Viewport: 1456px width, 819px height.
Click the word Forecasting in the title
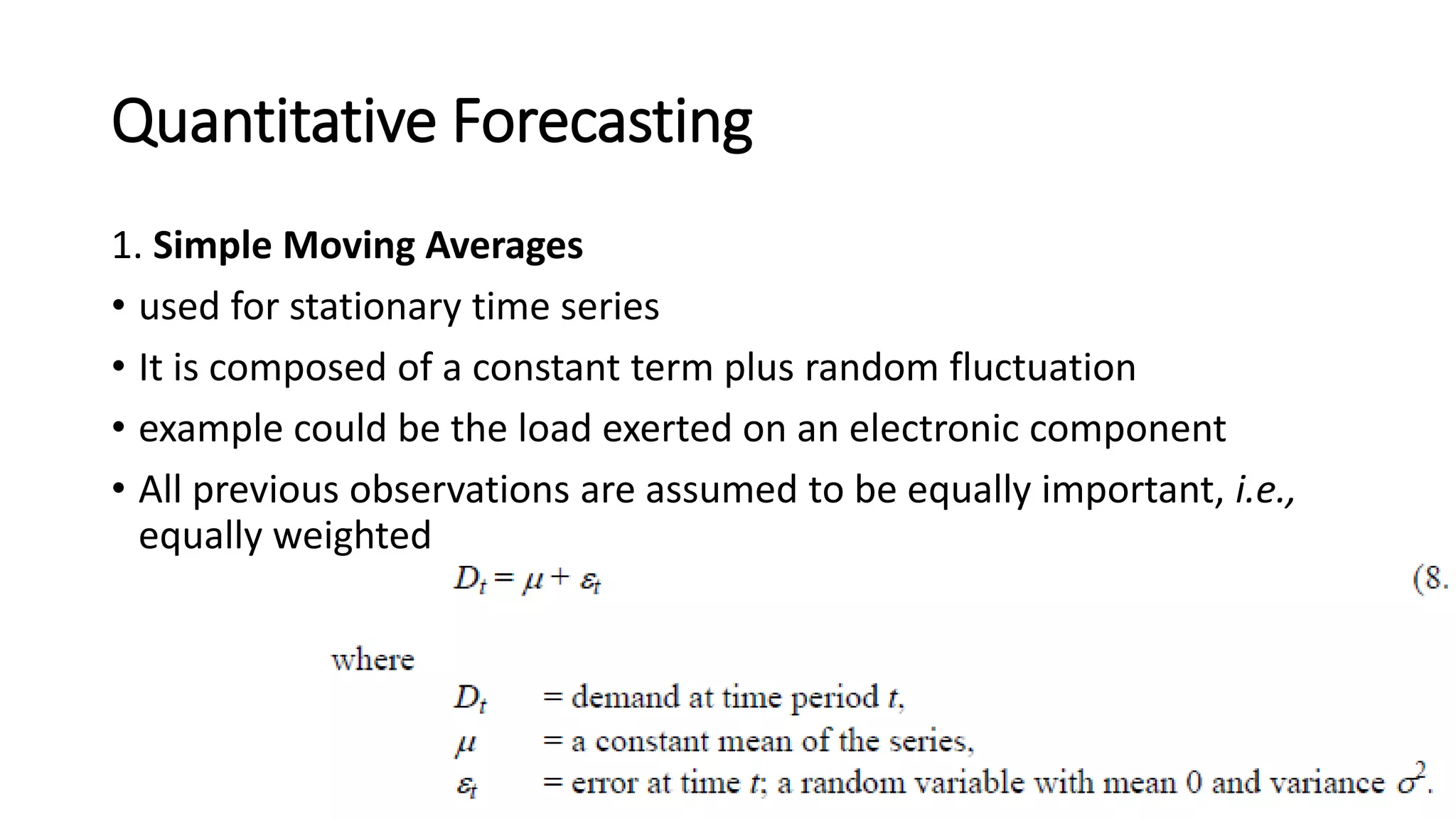pyautogui.click(x=603, y=122)
